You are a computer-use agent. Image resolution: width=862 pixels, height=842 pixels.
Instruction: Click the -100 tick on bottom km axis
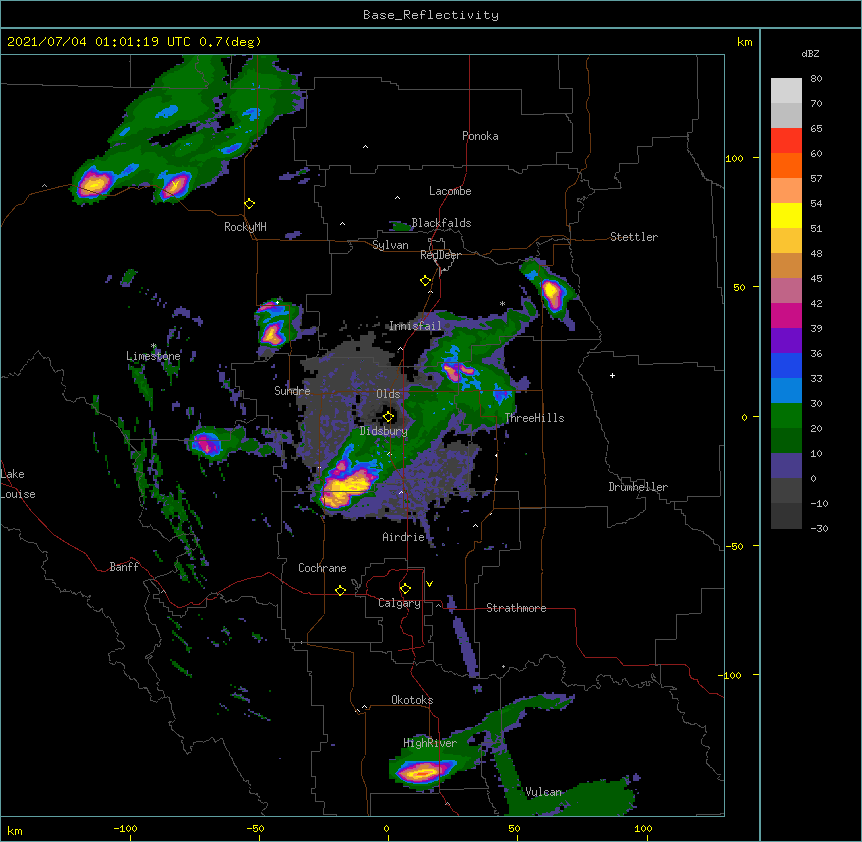(x=125, y=828)
